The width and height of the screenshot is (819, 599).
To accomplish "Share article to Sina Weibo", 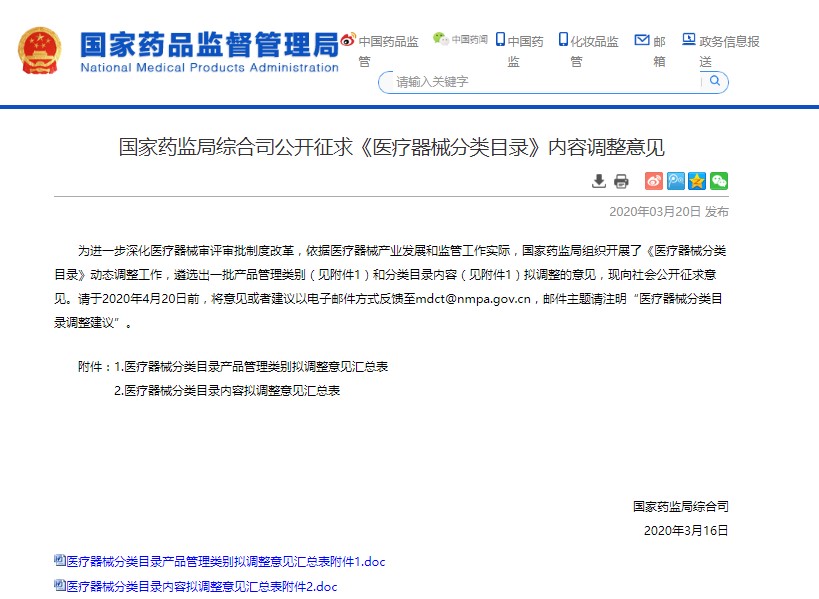I will click(x=653, y=181).
